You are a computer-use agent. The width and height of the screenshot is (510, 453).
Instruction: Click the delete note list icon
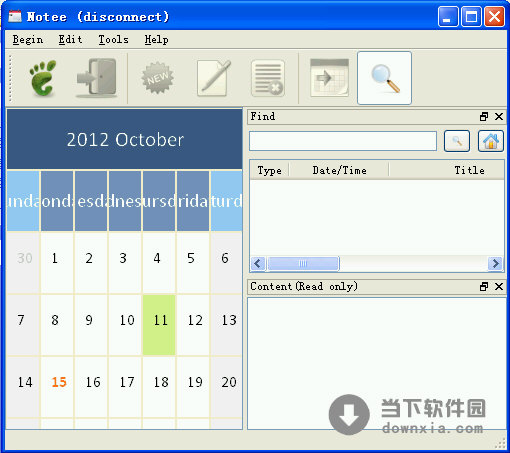tap(268, 78)
